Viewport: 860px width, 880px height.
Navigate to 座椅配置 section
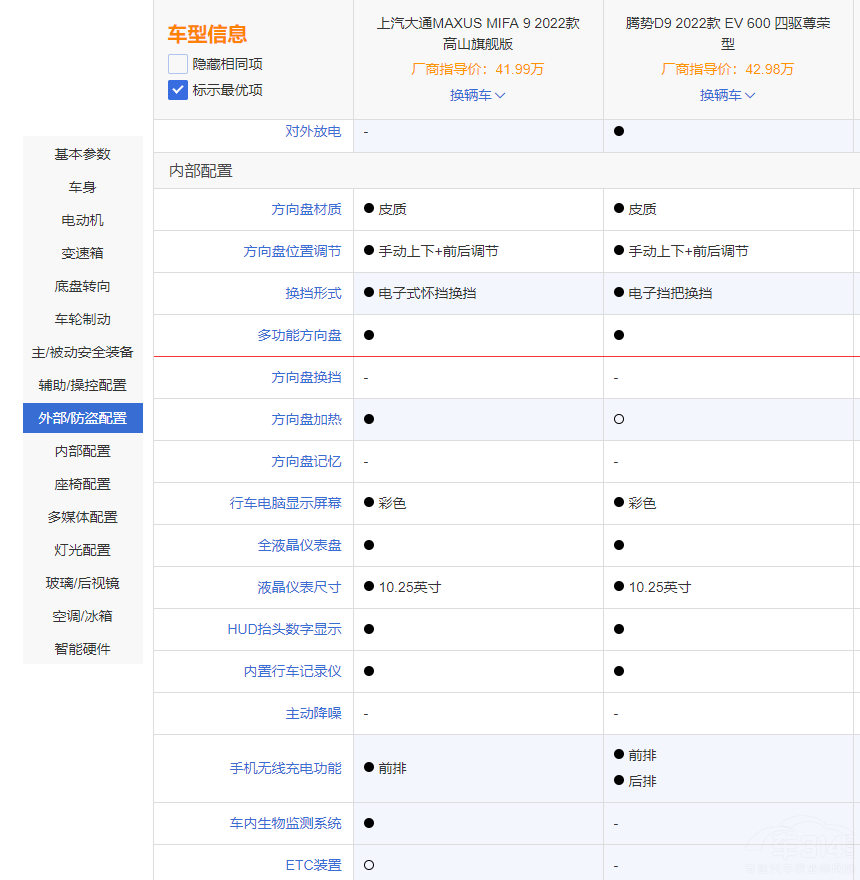point(83,484)
